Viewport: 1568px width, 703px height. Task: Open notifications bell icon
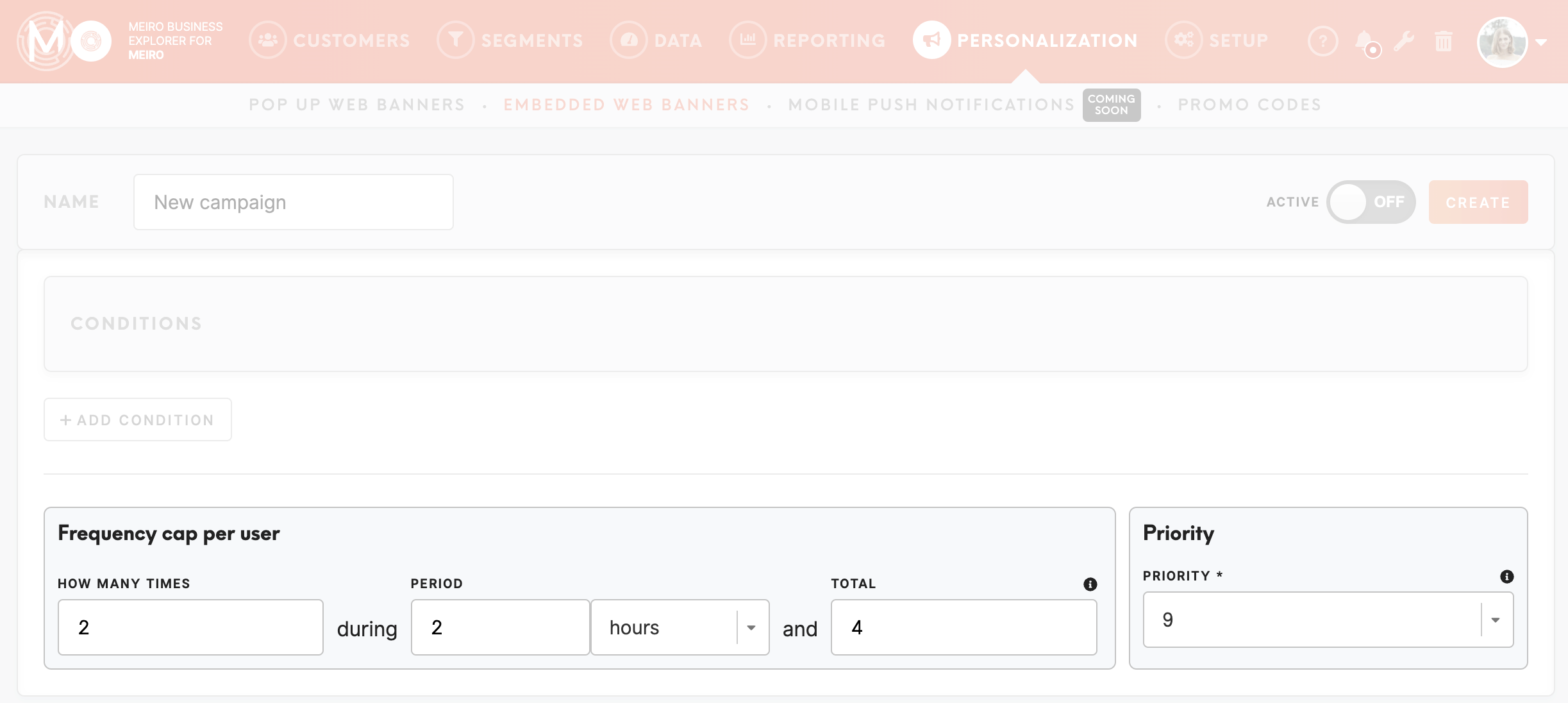[x=1365, y=42]
